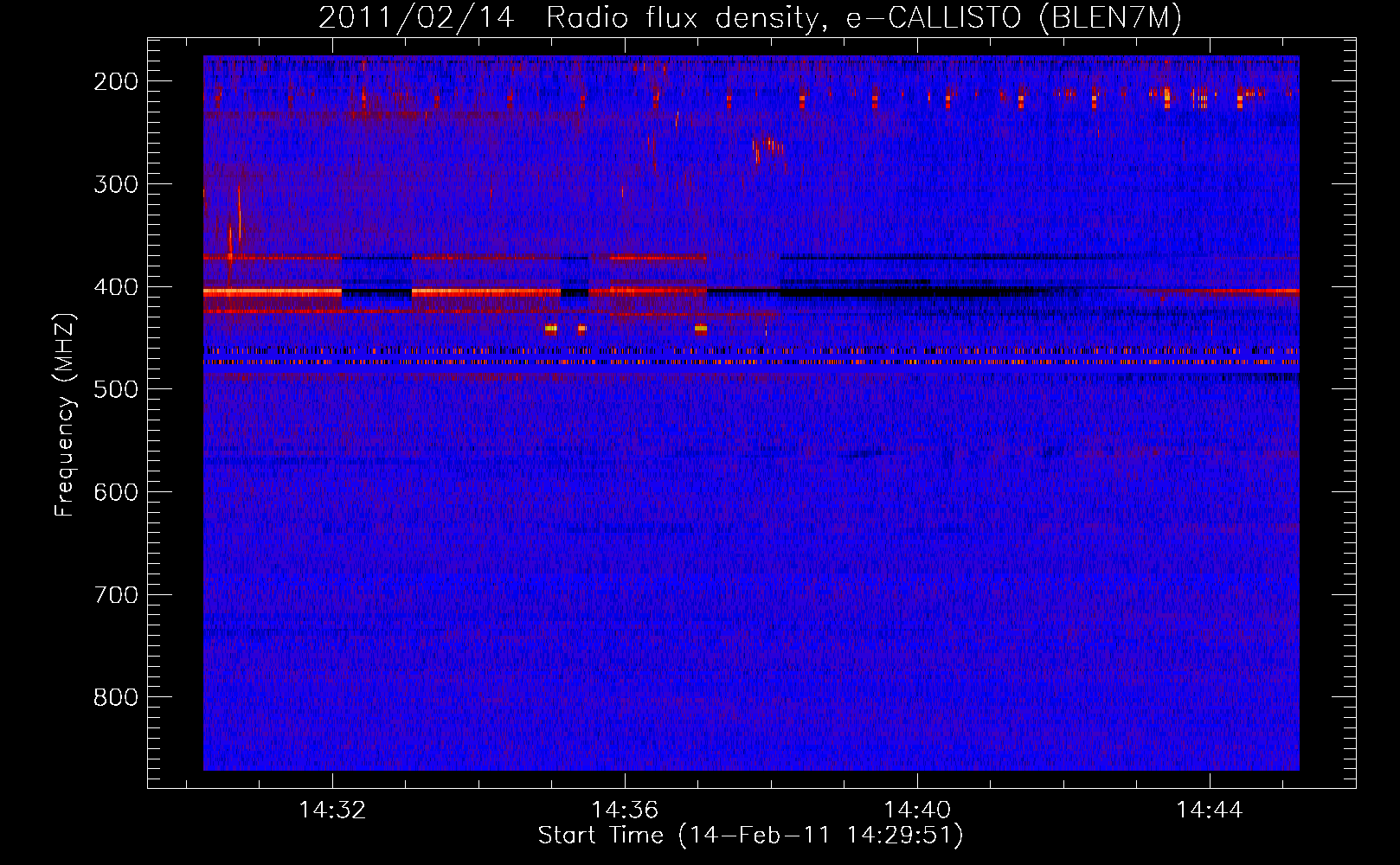Click the 14:32 time tick label

(332, 810)
